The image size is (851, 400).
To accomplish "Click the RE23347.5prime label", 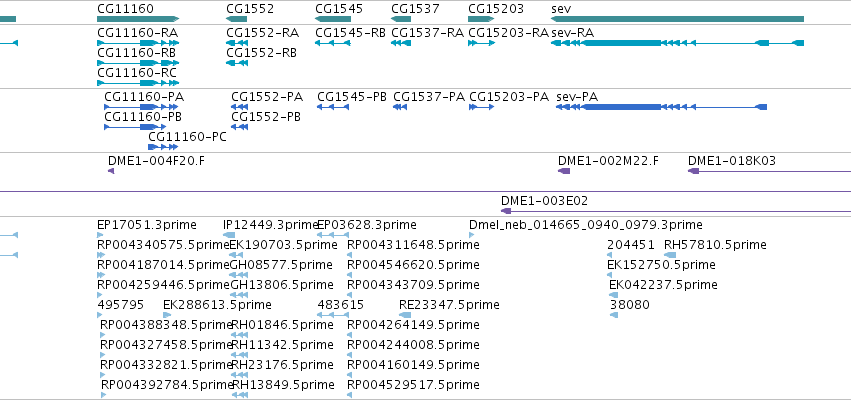I will pyautogui.click(x=449, y=305).
